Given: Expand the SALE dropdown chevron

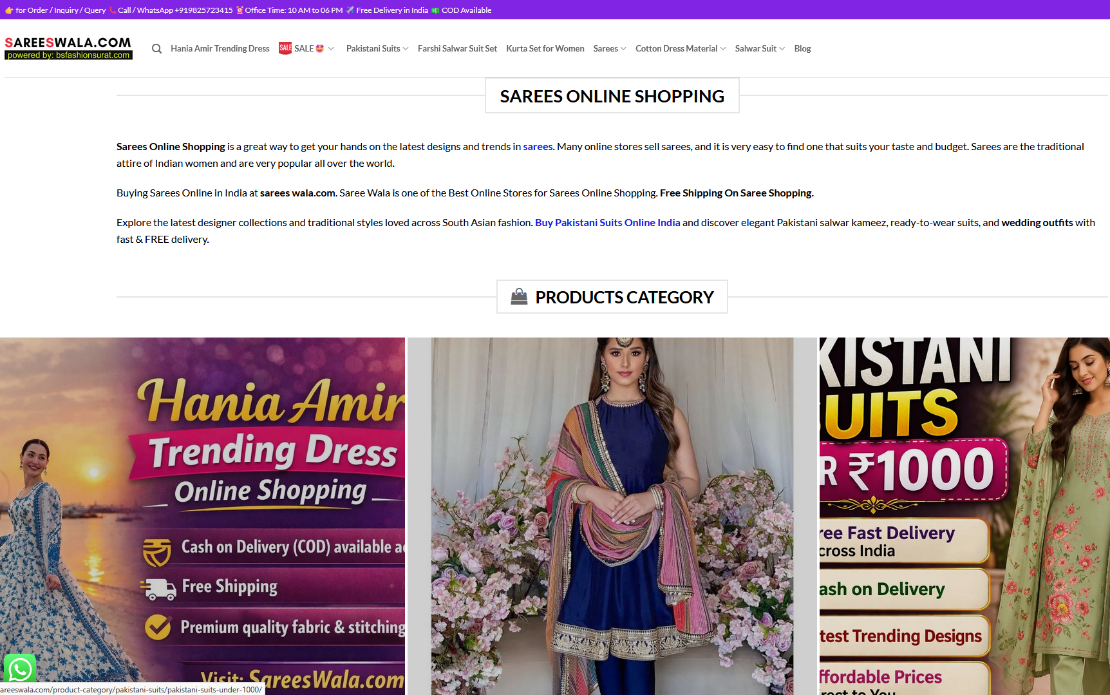Looking at the screenshot, I should (x=331, y=49).
